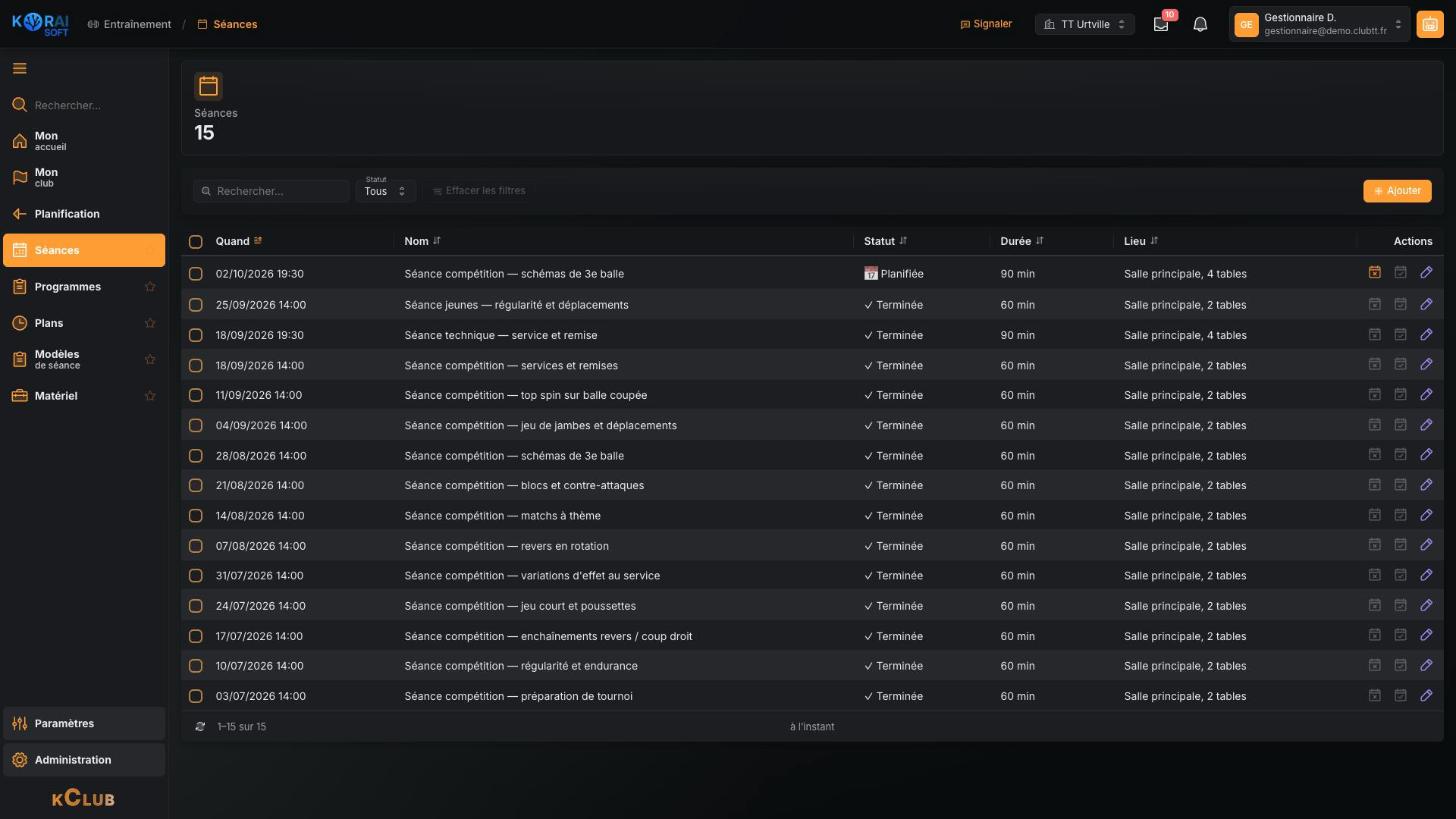Image resolution: width=1456 pixels, height=819 pixels.
Task: Open the inbox with 10 badge
Action: (1161, 24)
